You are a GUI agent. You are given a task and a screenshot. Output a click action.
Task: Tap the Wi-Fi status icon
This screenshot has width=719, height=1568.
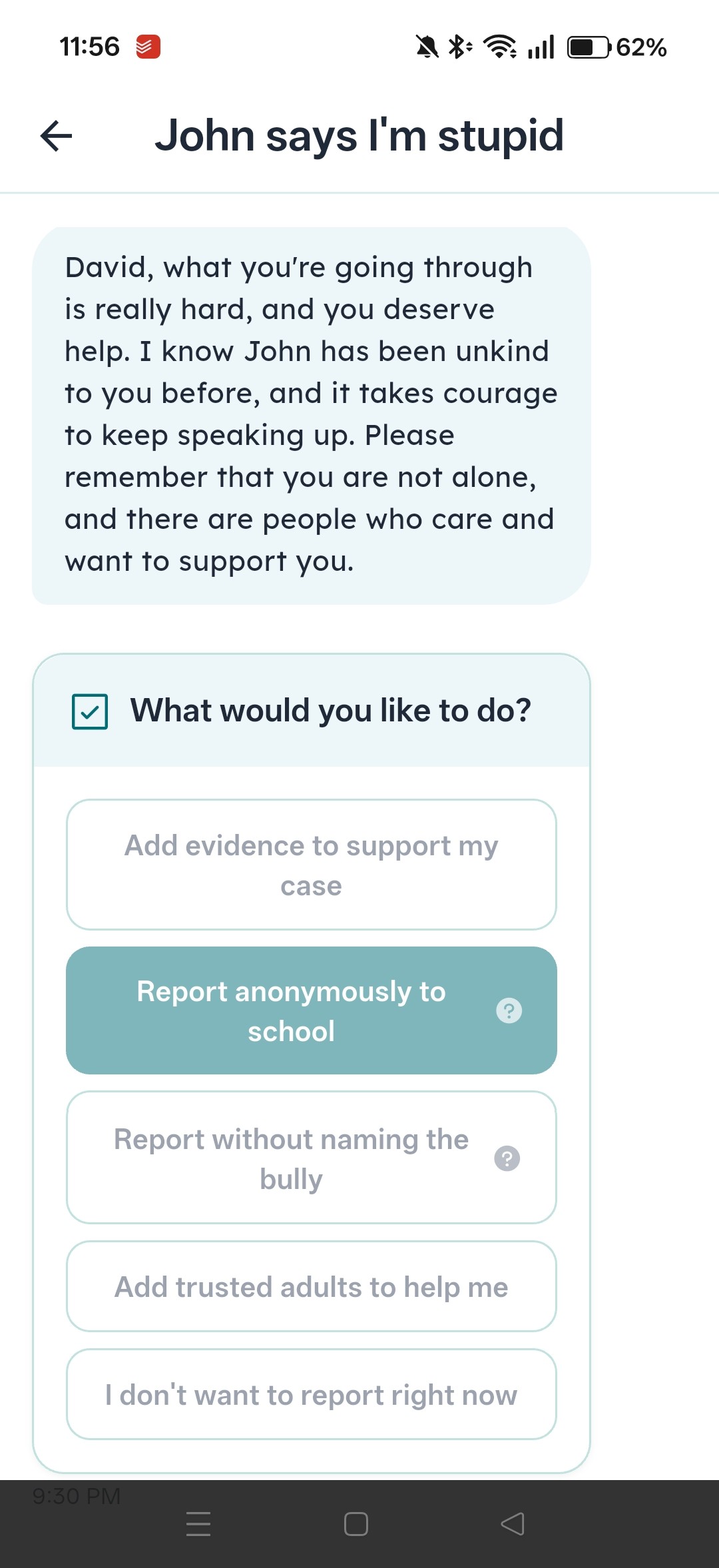499,47
